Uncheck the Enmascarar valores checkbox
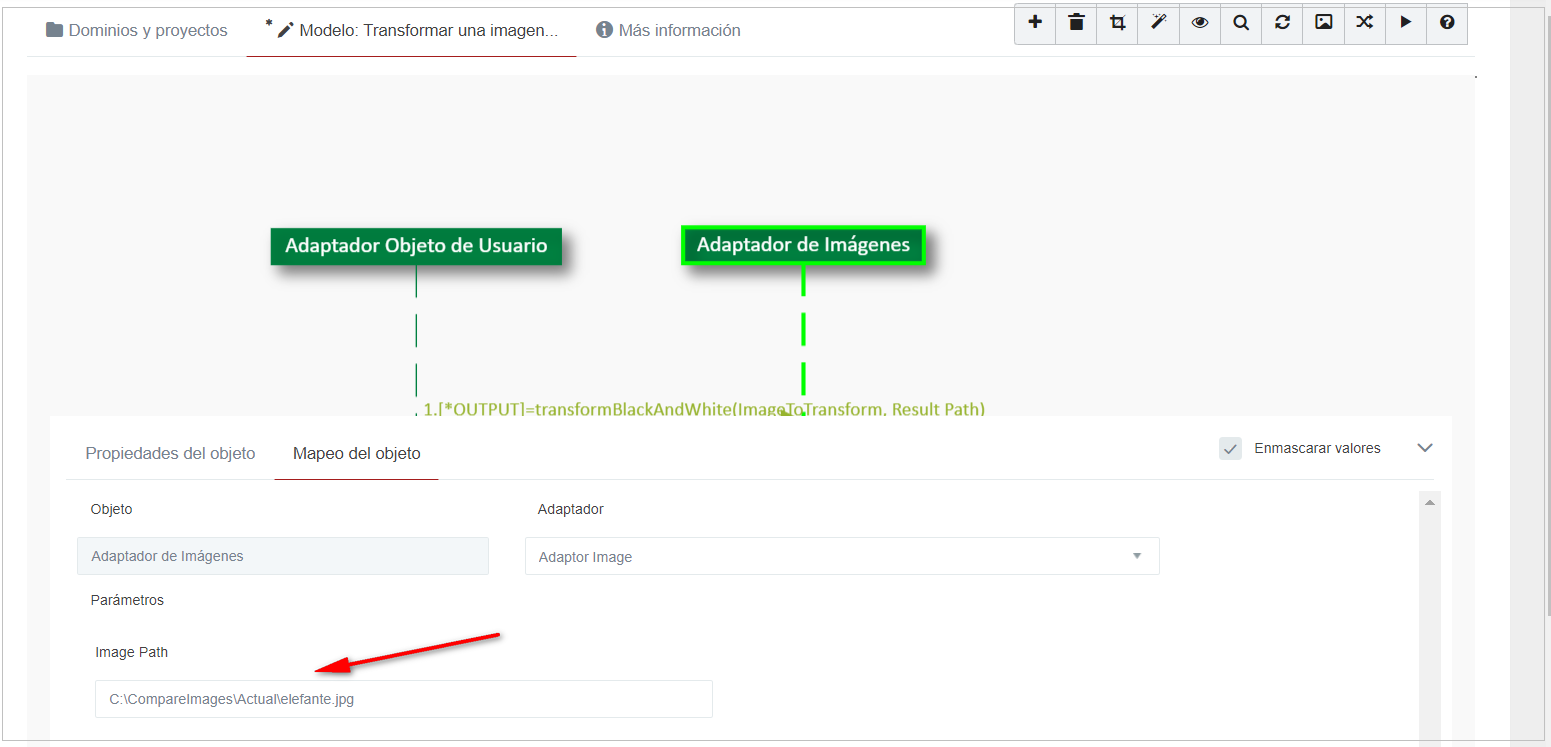This screenshot has height=747, width=1551. [x=1230, y=448]
